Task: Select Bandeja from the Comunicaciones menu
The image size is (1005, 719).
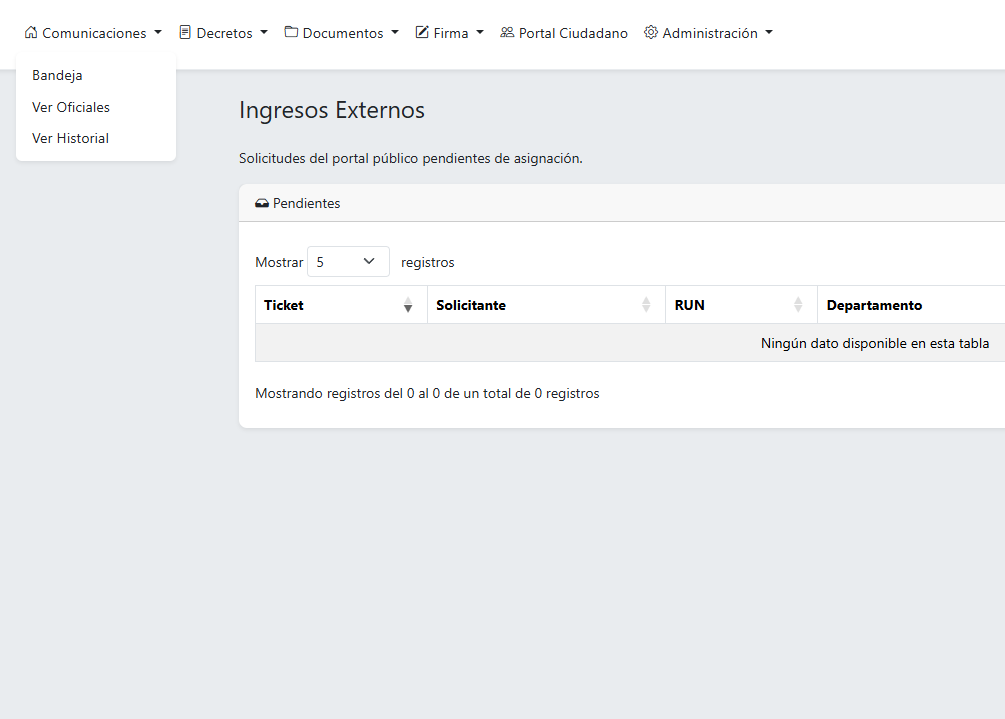Action: (x=57, y=76)
